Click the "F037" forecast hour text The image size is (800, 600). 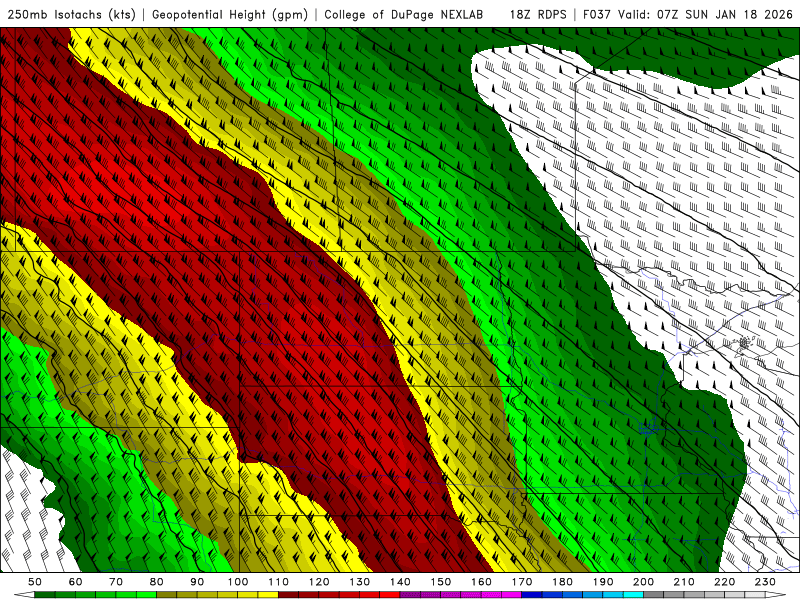coord(598,15)
